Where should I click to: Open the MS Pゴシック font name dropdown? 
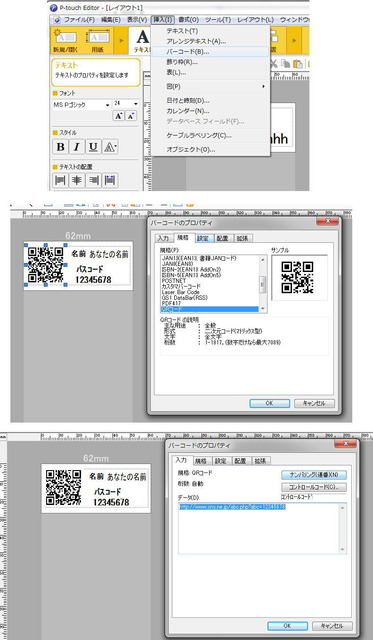(107, 104)
